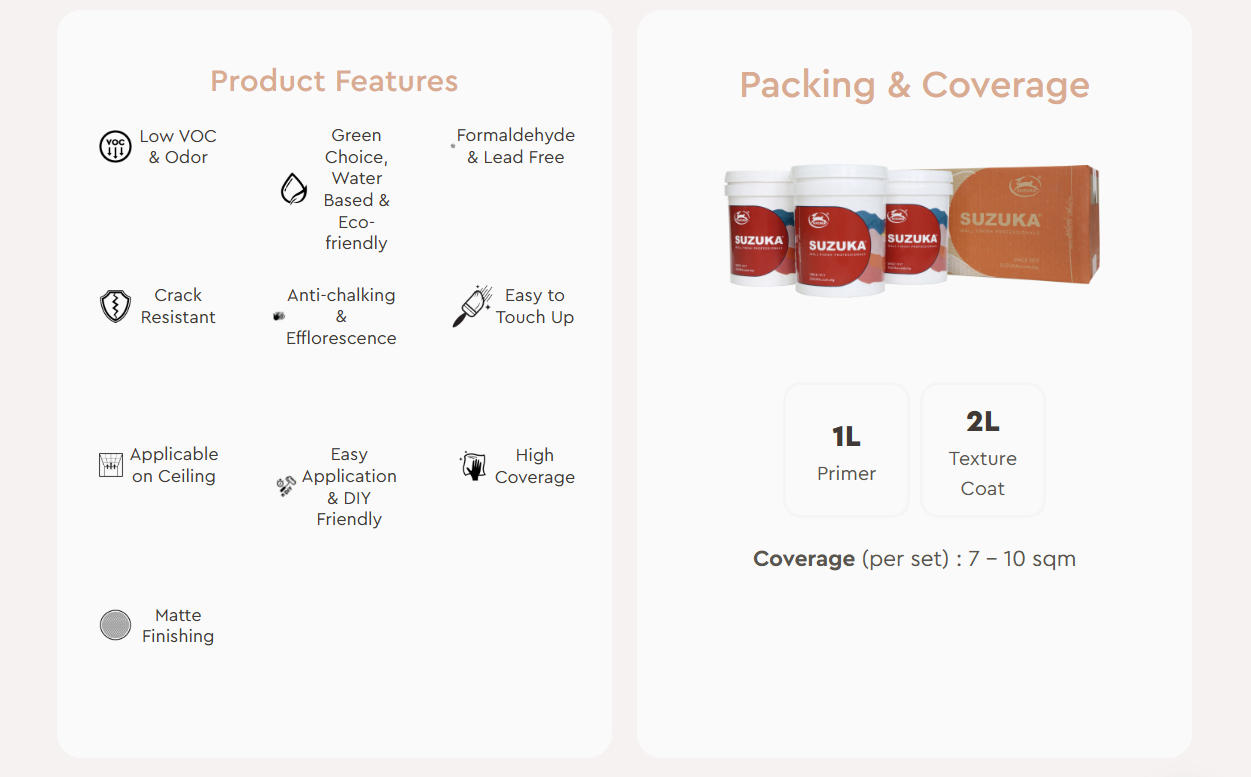The width and height of the screenshot is (1251, 777).
Task: Select the 1L Primer card
Action: pyautogui.click(x=846, y=451)
